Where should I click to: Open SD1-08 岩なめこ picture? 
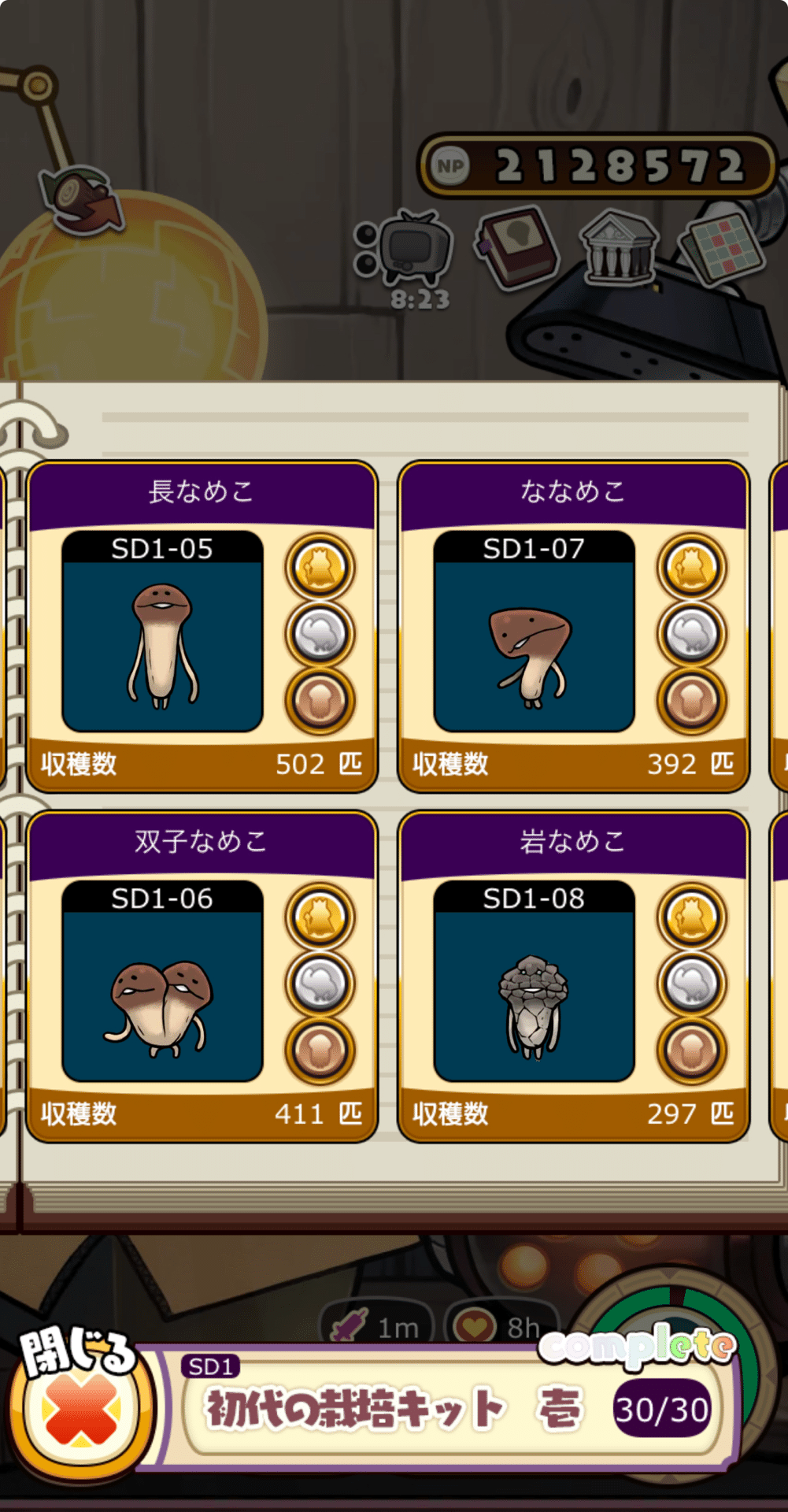pyautogui.click(x=534, y=981)
